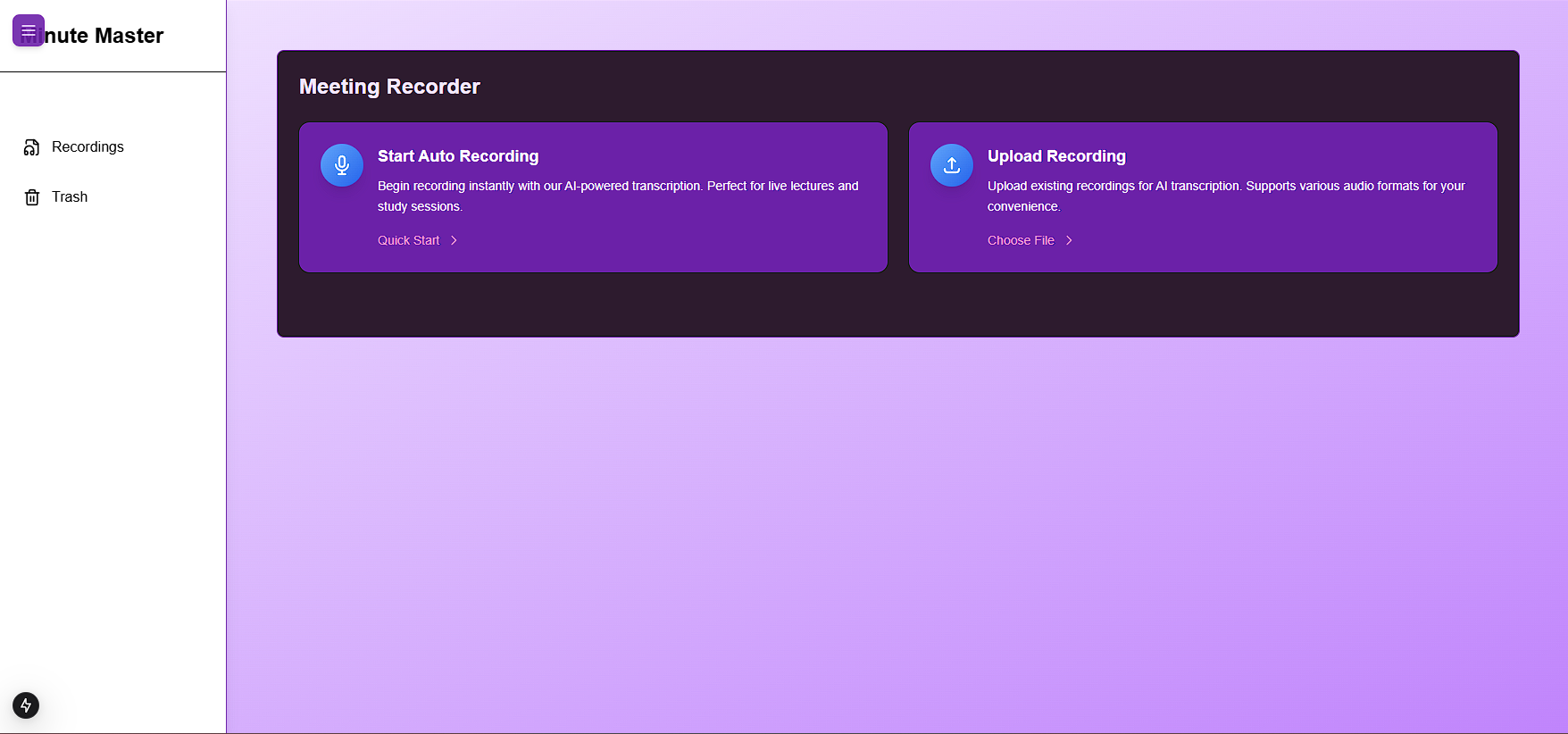
Task: Click the 'Begin recording instantly' description text
Action: pos(618,196)
